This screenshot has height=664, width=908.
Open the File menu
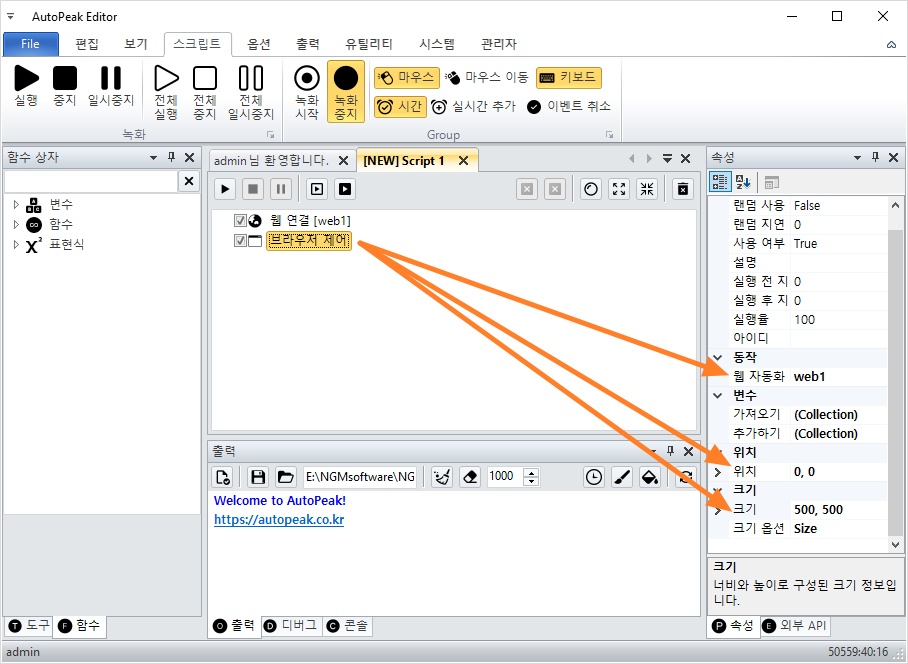pos(31,44)
